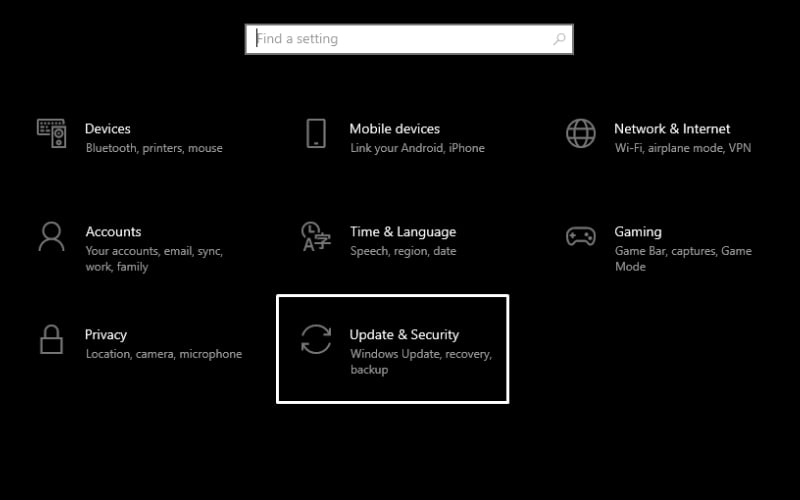Click the Mobile devices phone icon
Screen dimensions: 800x500
316,134
